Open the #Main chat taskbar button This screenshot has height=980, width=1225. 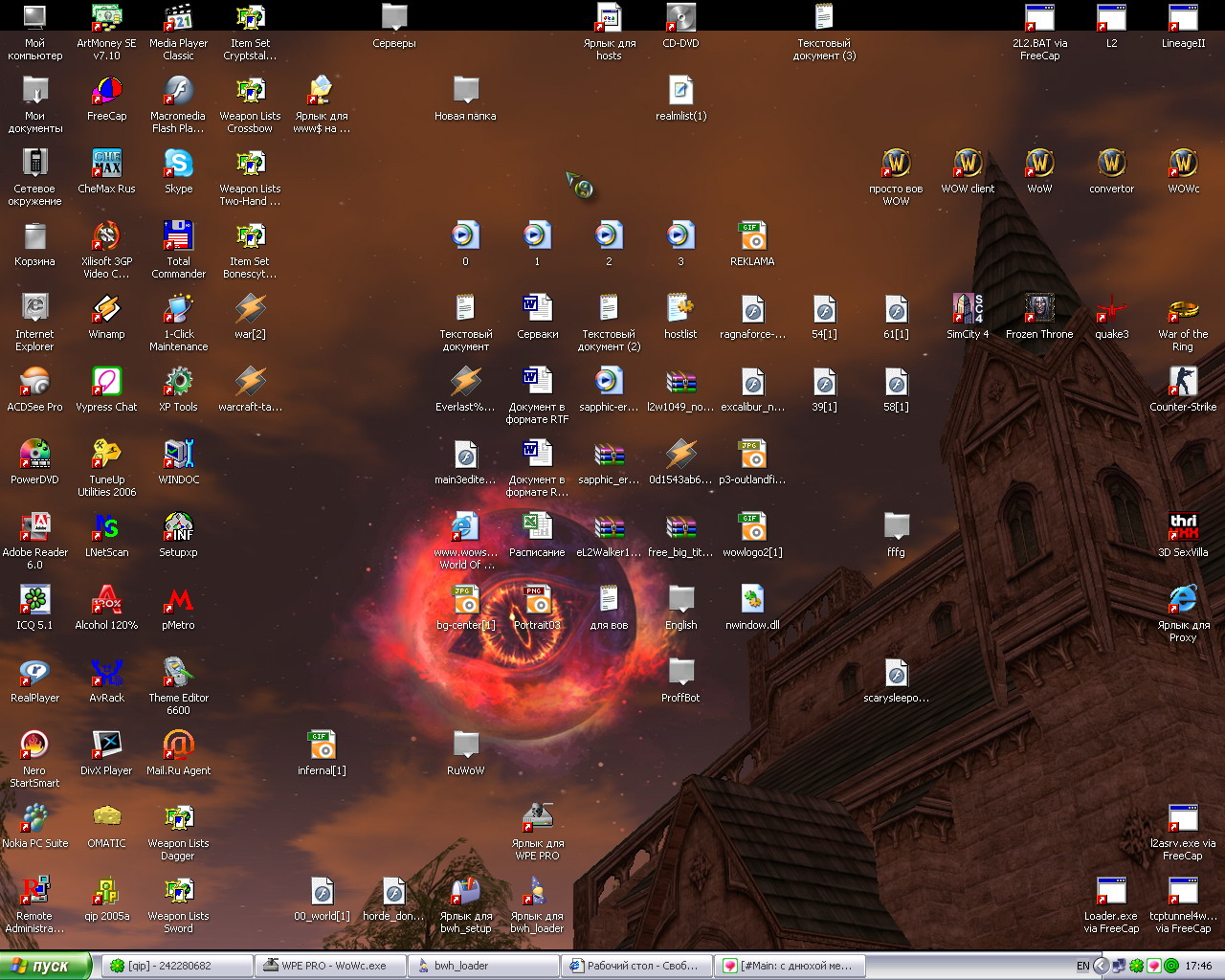pos(790,966)
